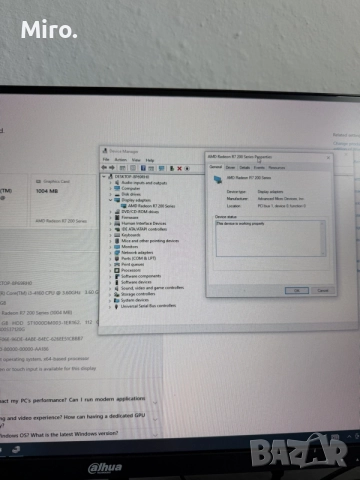Open the View menu in Device Manager
The height and width of the screenshot is (480, 360).
point(136,160)
